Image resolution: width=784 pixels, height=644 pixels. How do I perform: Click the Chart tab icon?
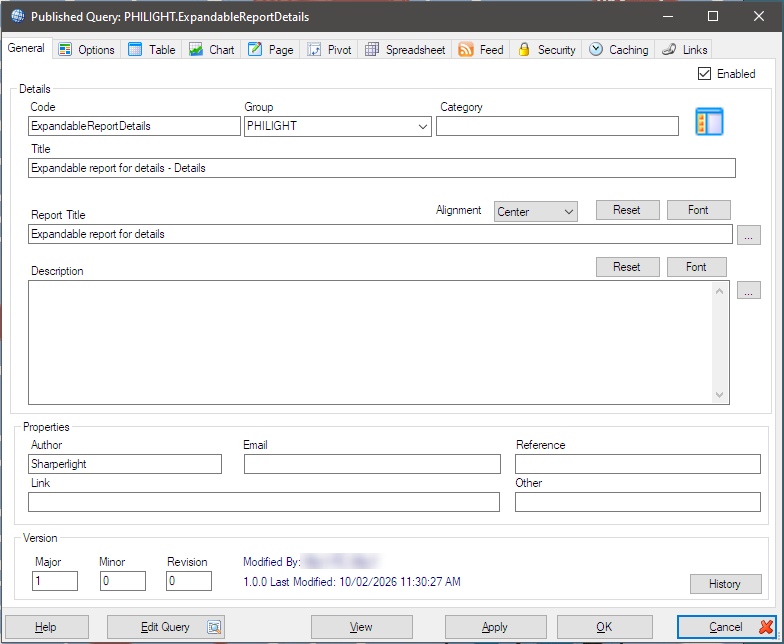pos(196,50)
